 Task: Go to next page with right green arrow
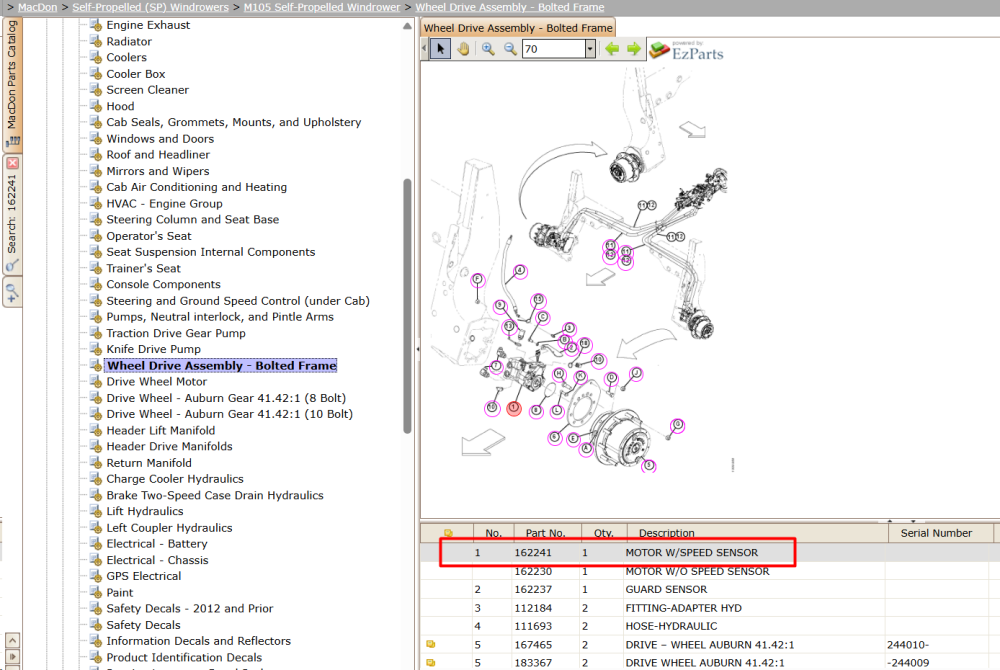pos(634,49)
